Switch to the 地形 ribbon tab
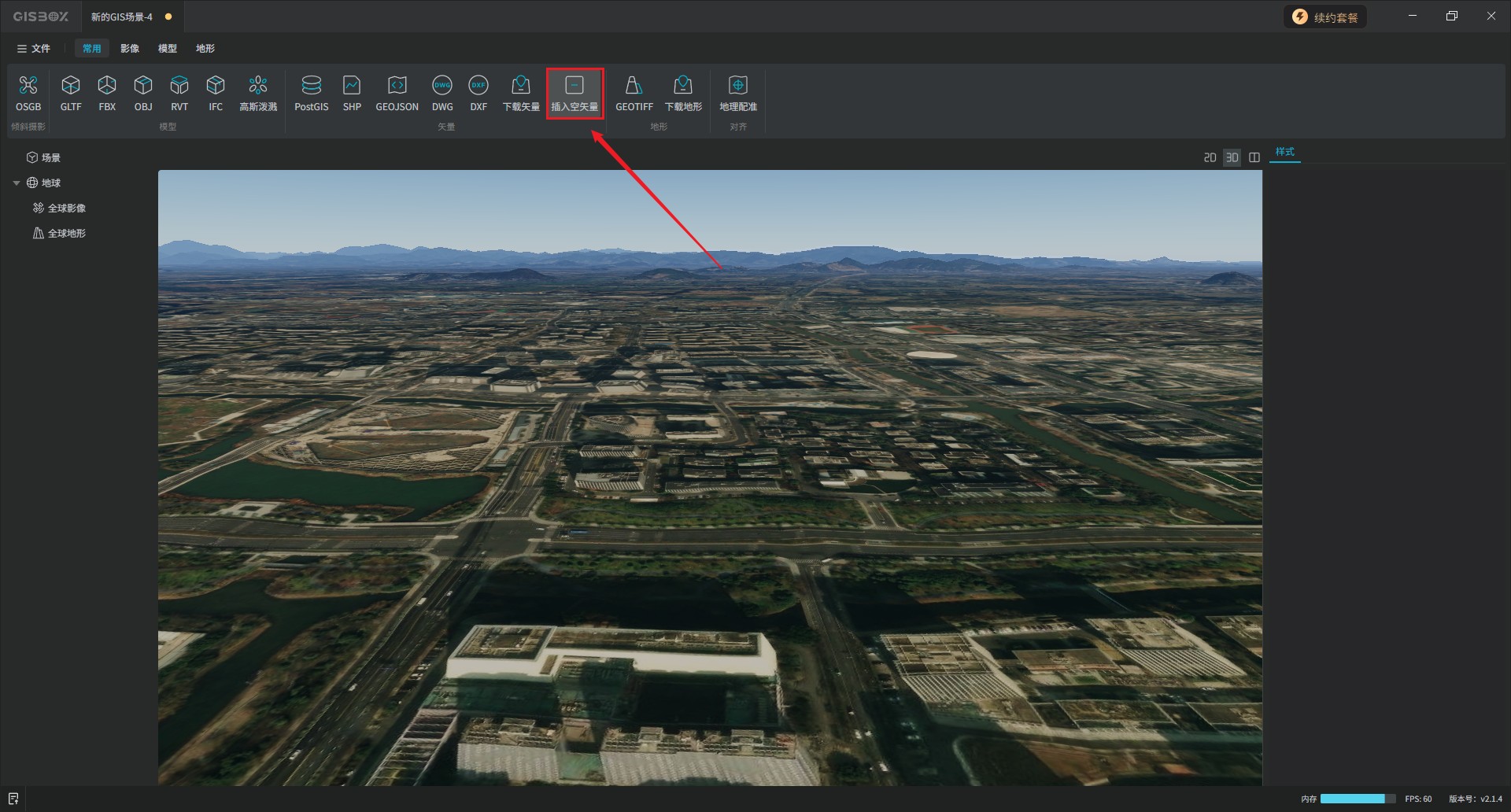The image size is (1511, 812). click(205, 49)
